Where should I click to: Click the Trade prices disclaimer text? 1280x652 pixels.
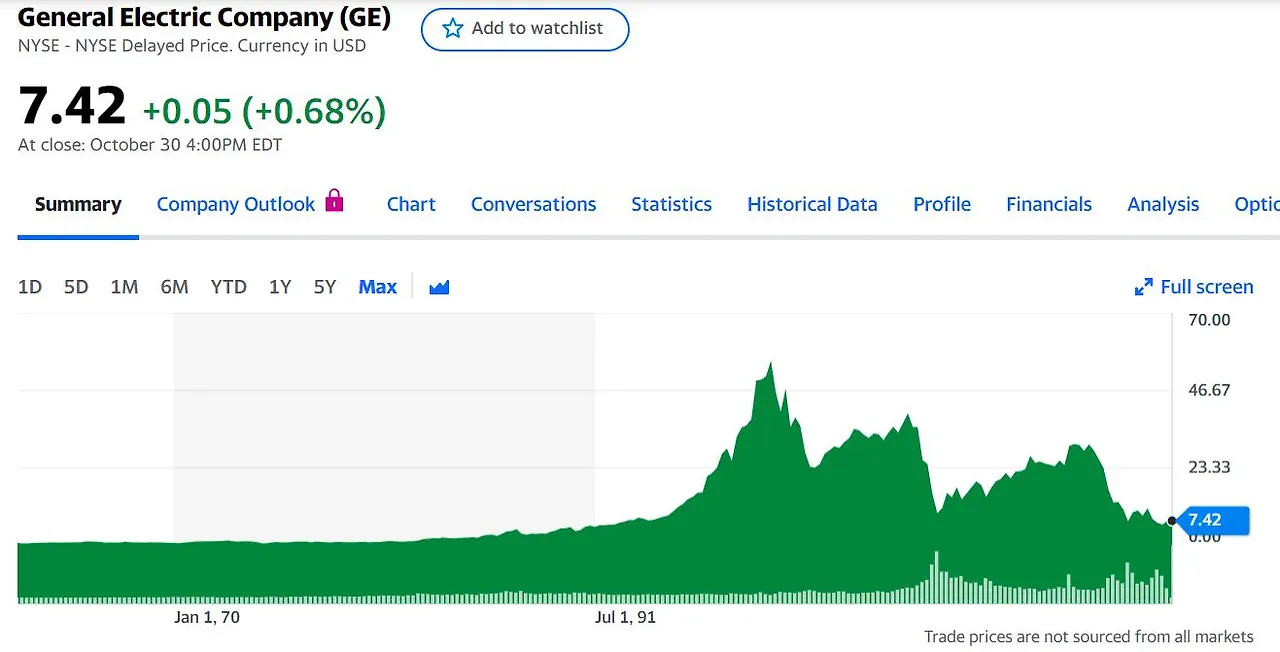tap(1088, 637)
